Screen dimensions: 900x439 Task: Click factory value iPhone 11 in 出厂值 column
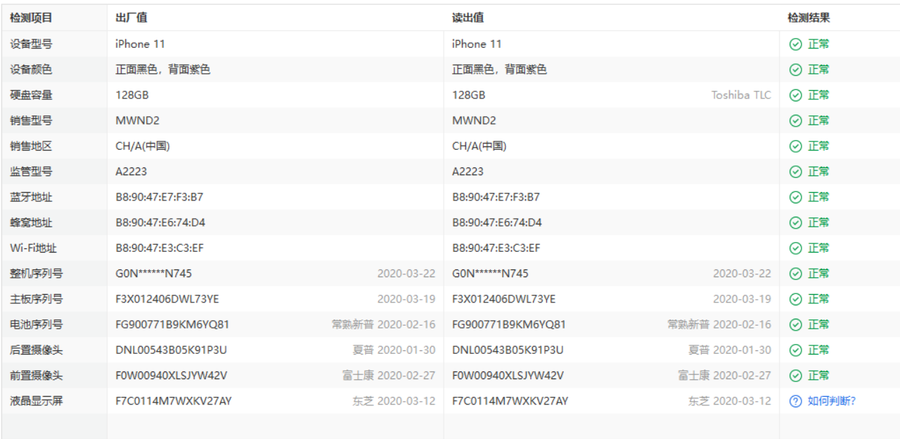pos(141,44)
